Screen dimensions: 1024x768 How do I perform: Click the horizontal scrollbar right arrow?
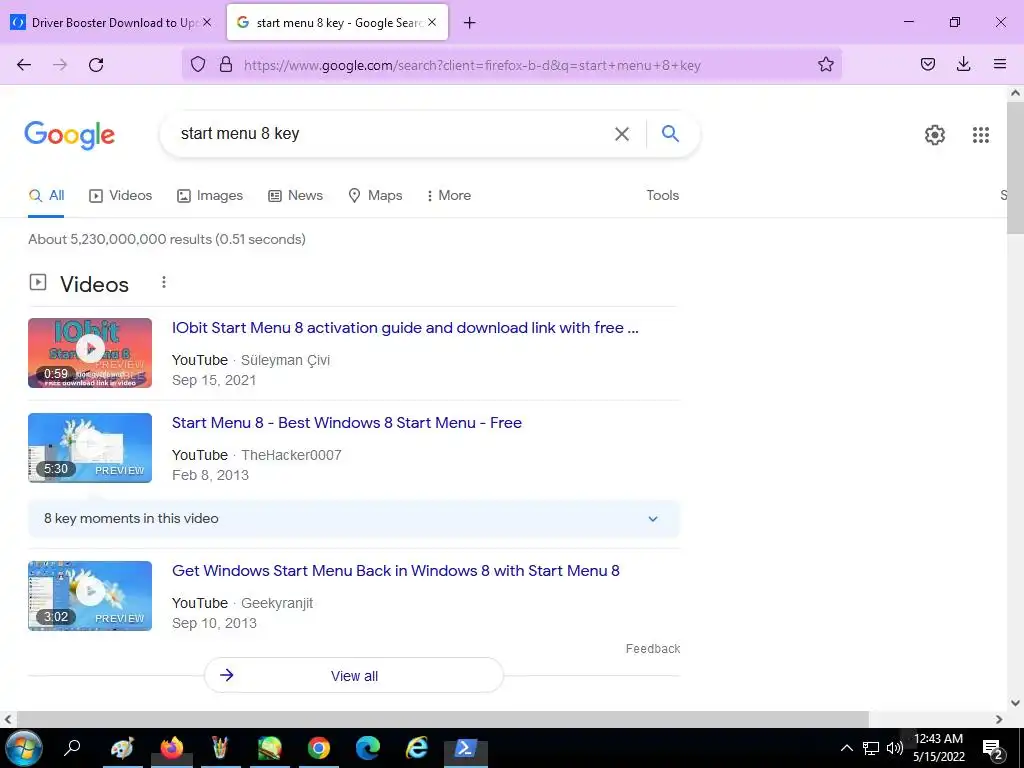(999, 719)
